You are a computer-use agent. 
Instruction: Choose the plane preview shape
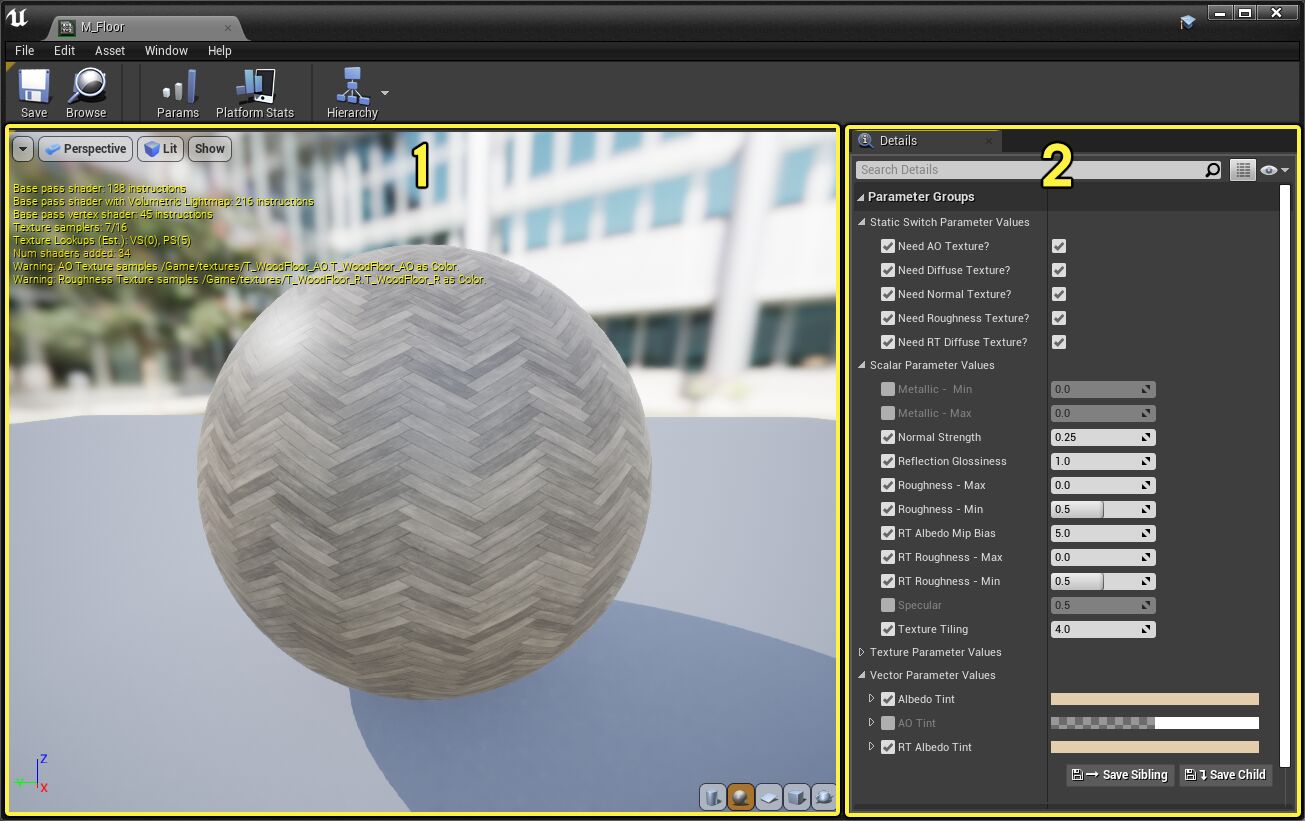point(768,797)
